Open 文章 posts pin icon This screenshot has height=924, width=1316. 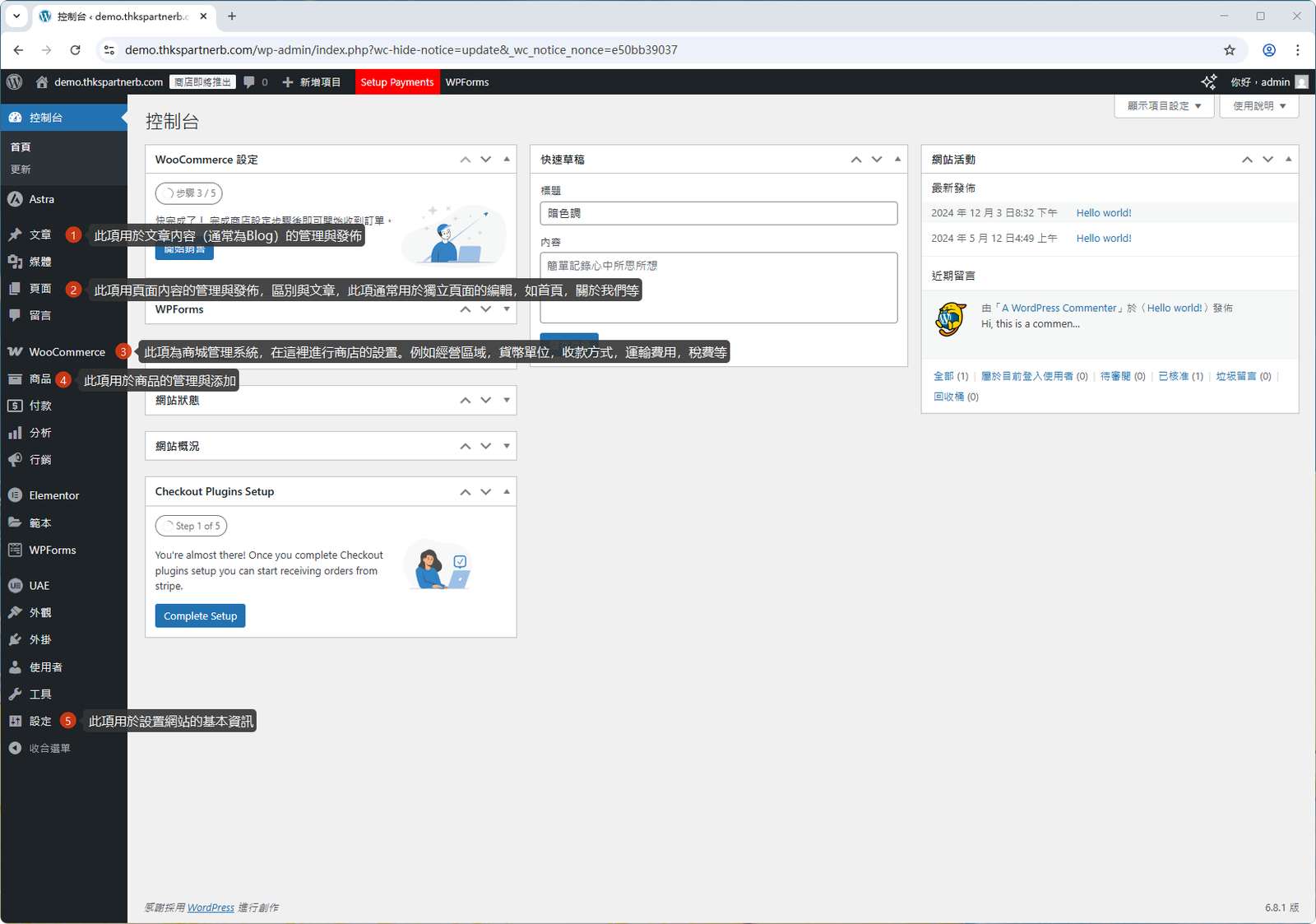pos(15,234)
